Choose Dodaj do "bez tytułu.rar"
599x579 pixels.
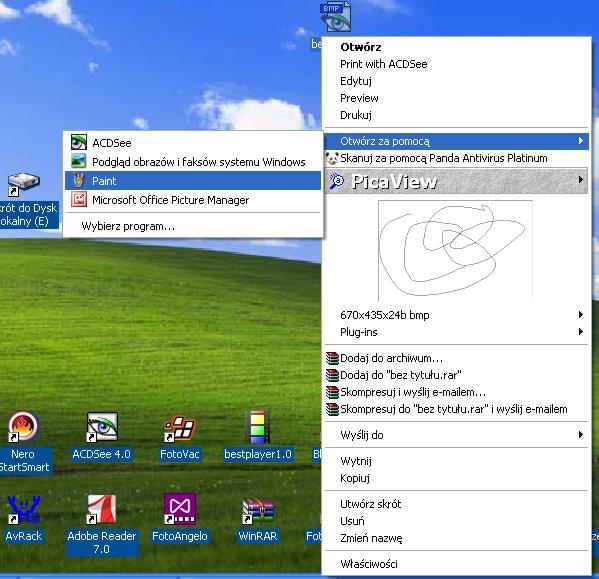[x=456, y=375]
